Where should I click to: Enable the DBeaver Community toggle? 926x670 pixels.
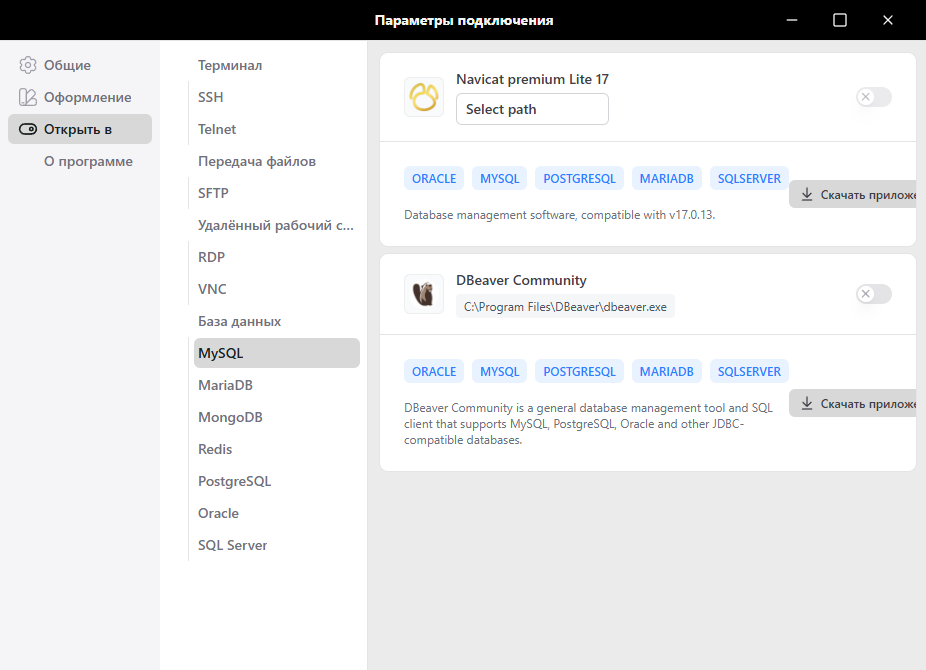pos(874,293)
